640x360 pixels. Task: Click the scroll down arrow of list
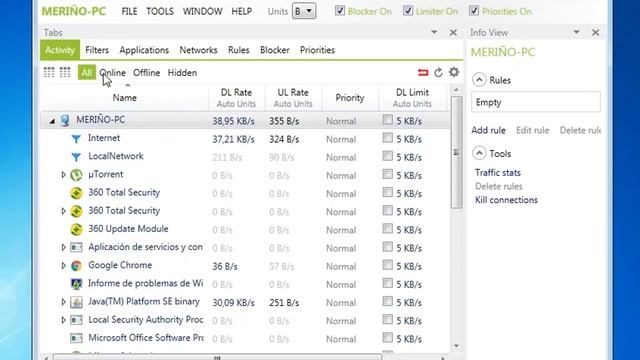click(x=456, y=346)
